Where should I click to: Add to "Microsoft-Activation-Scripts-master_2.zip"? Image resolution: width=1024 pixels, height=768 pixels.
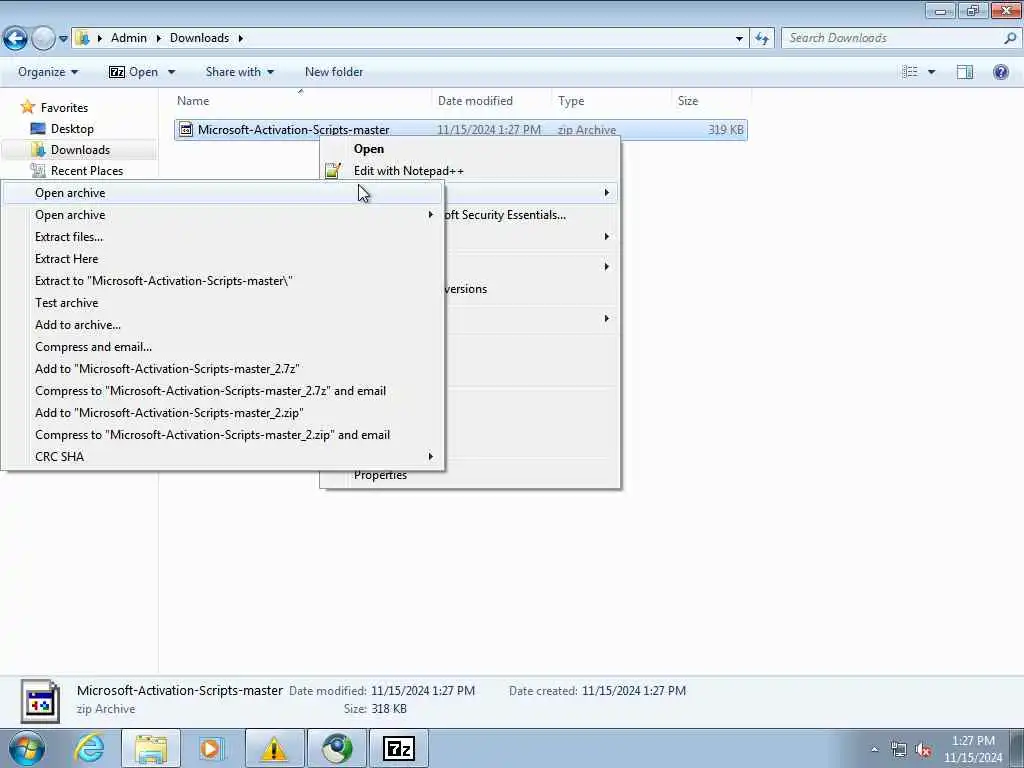(x=223, y=413)
